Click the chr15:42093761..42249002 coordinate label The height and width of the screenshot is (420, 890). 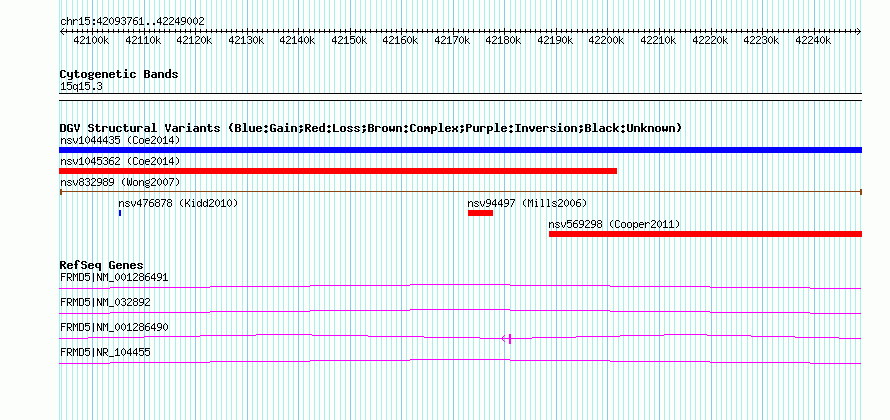(132, 22)
